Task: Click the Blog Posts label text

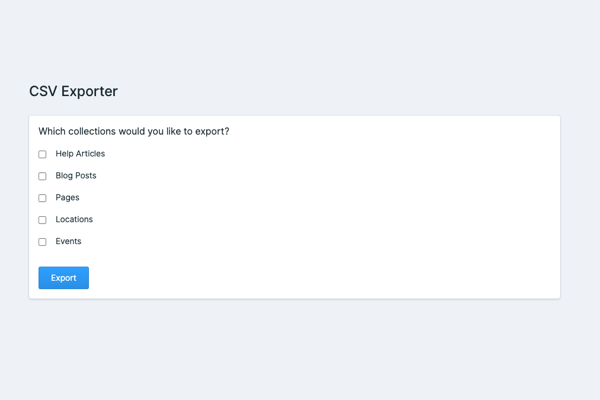Action: [x=76, y=176]
